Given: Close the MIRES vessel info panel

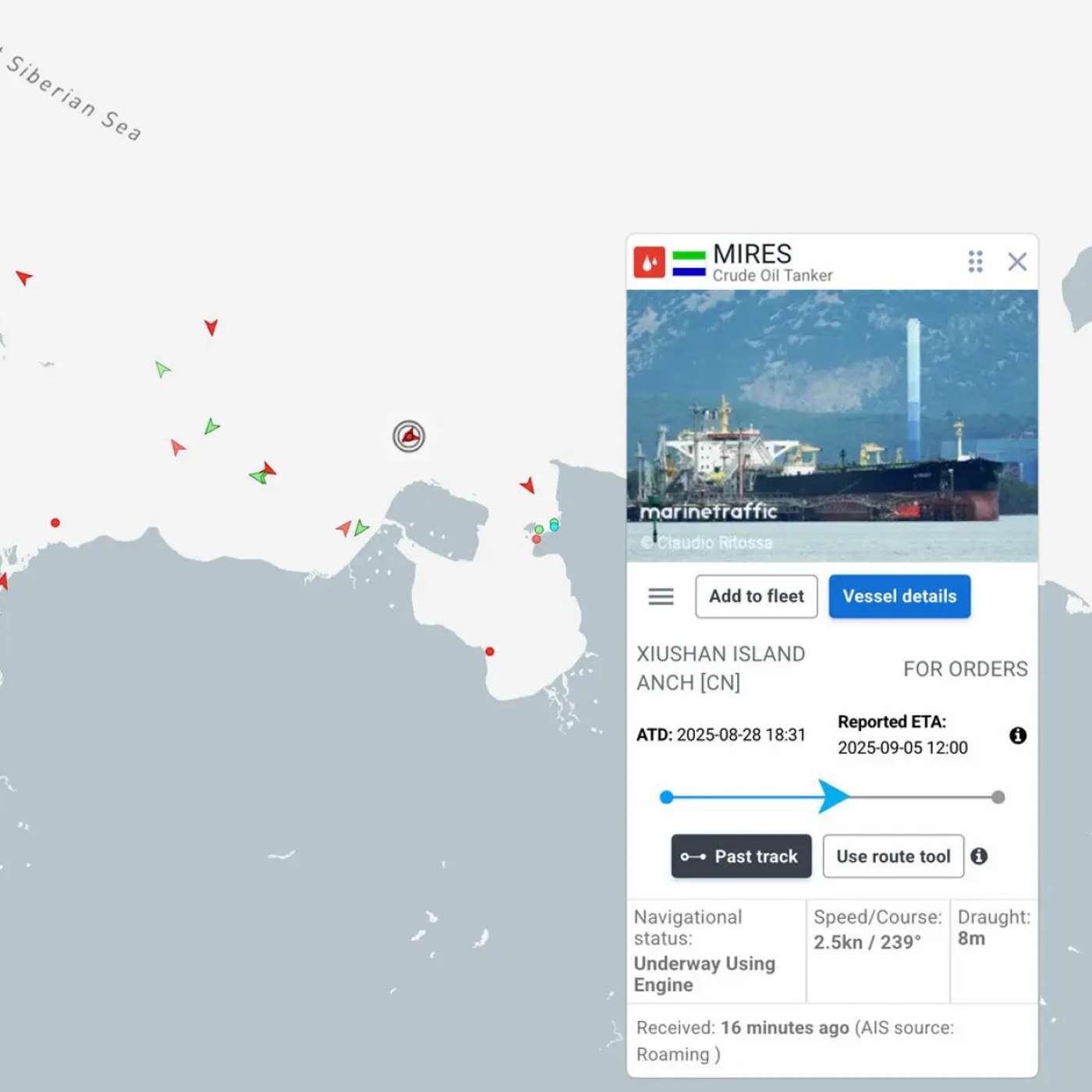Looking at the screenshot, I should [x=1017, y=261].
